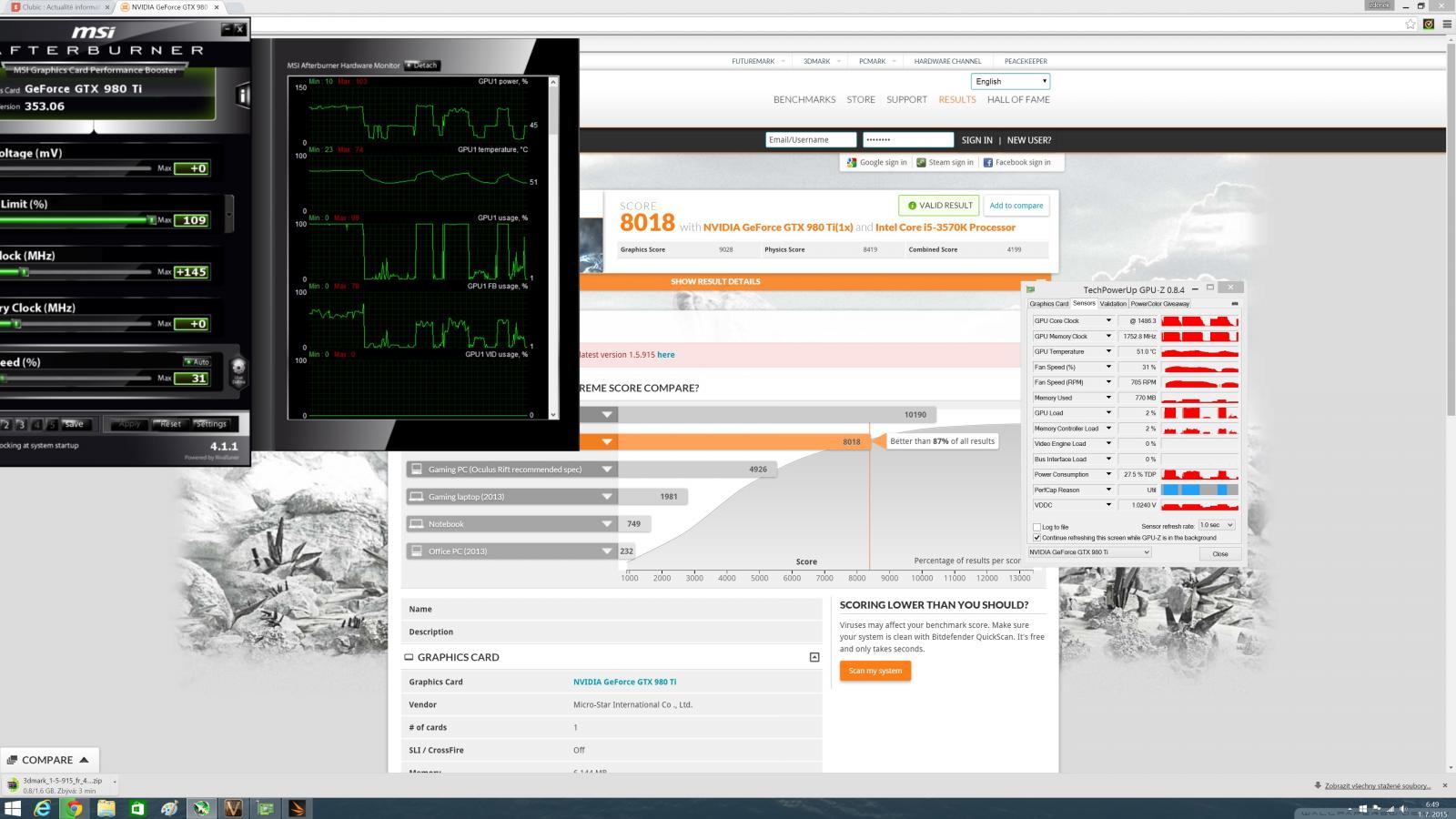Expand the Gaming PC Oculus Rift row
Viewport: 1456px width, 819px height.
click(x=607, y=470)
